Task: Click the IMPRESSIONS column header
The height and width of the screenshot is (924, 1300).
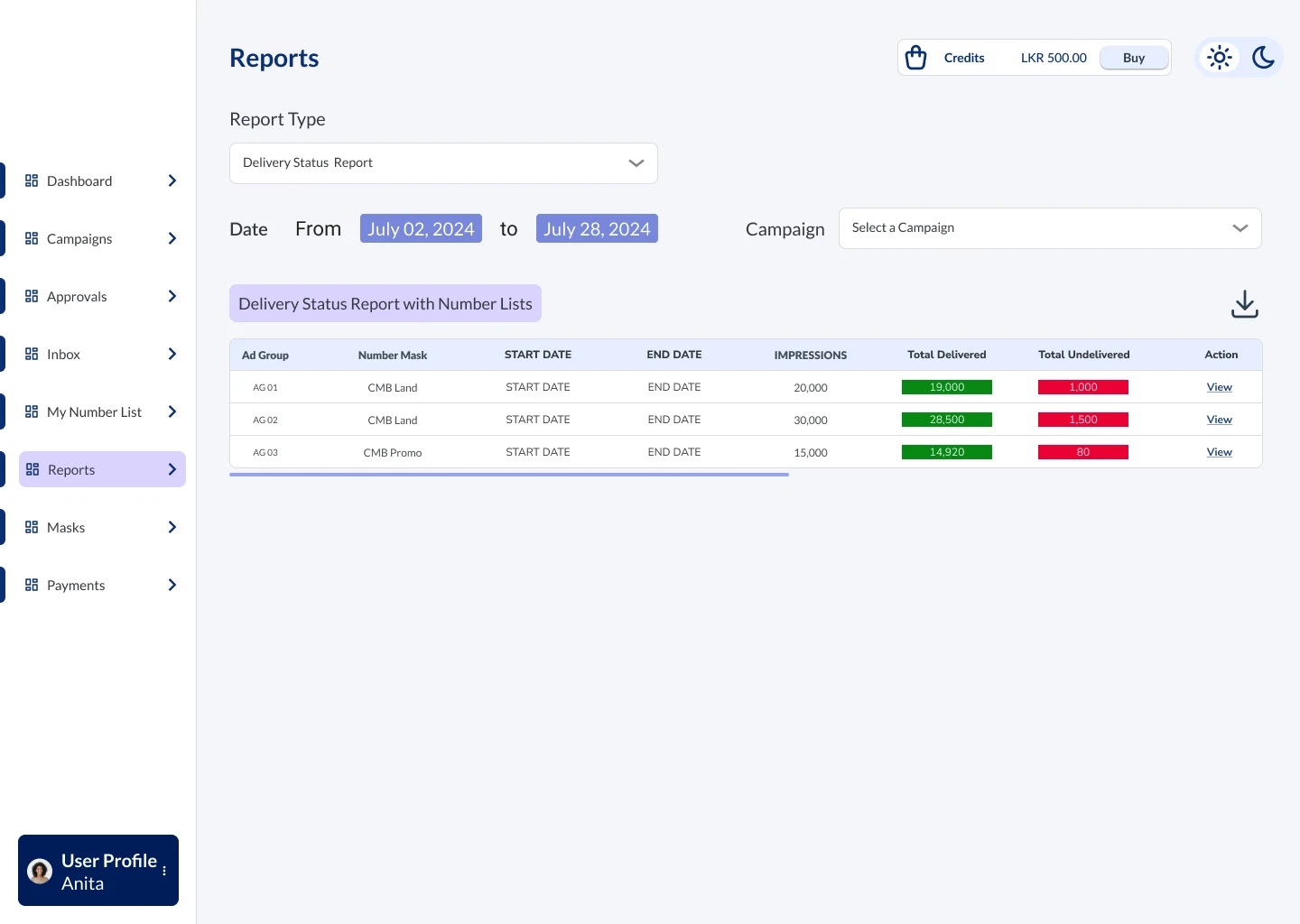Action: tap(811, 356)
